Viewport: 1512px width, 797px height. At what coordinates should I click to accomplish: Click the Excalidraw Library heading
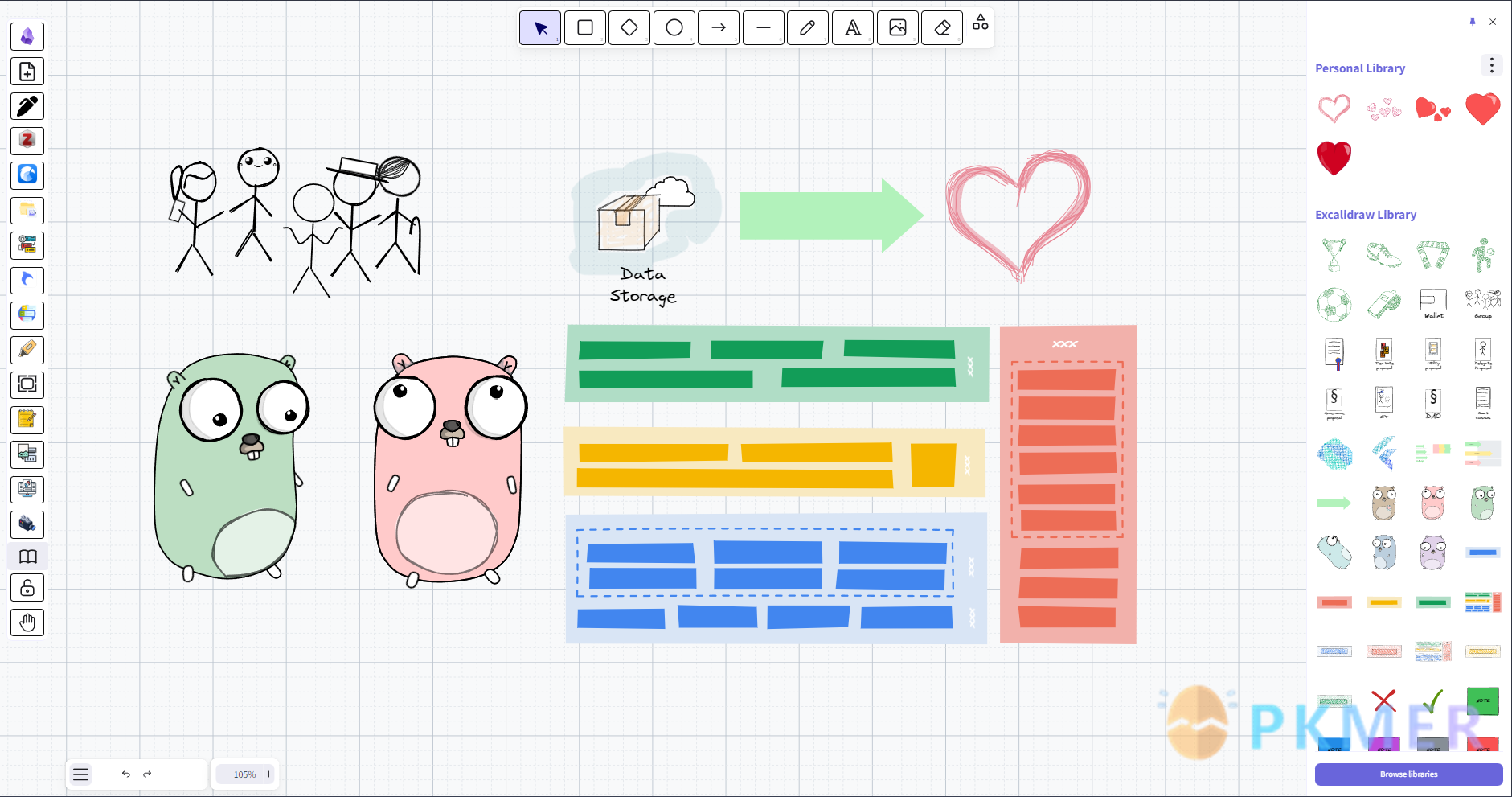point(1366,215)
